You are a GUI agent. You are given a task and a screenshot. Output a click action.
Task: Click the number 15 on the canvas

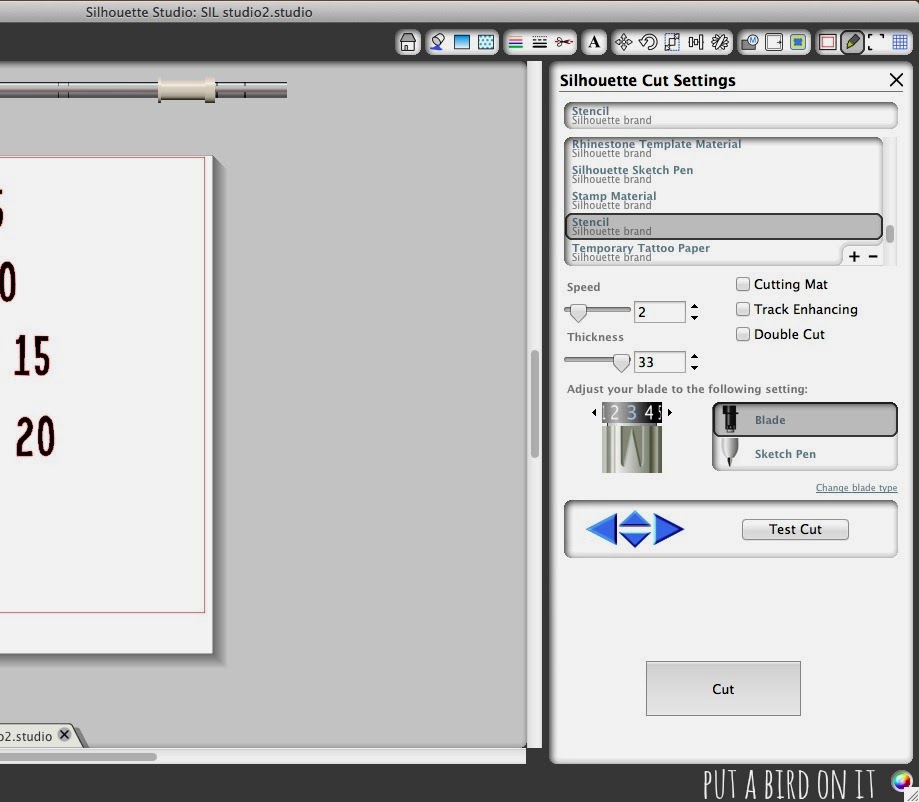click(x=32, y=355)
